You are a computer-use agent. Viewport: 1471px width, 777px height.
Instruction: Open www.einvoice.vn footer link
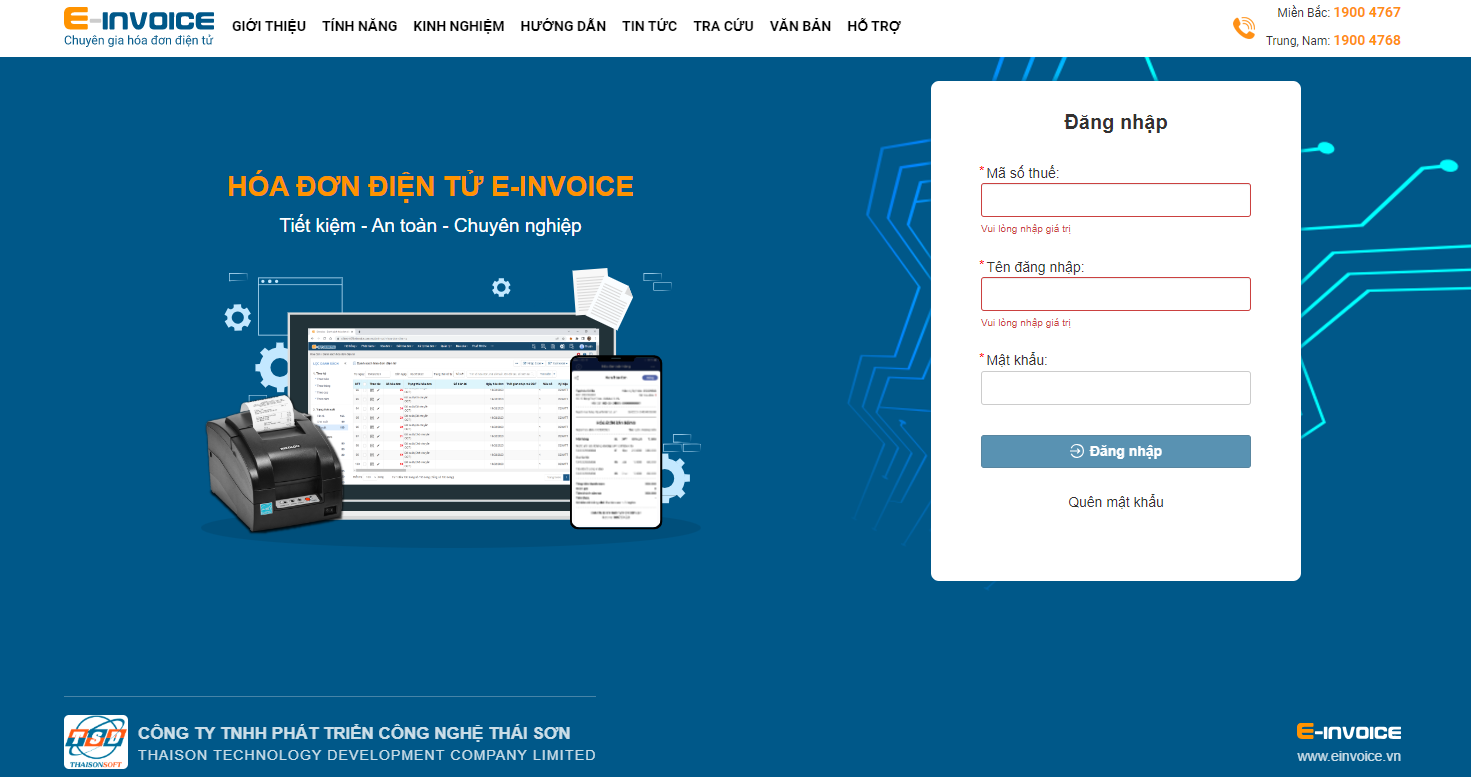point(1349,756)
